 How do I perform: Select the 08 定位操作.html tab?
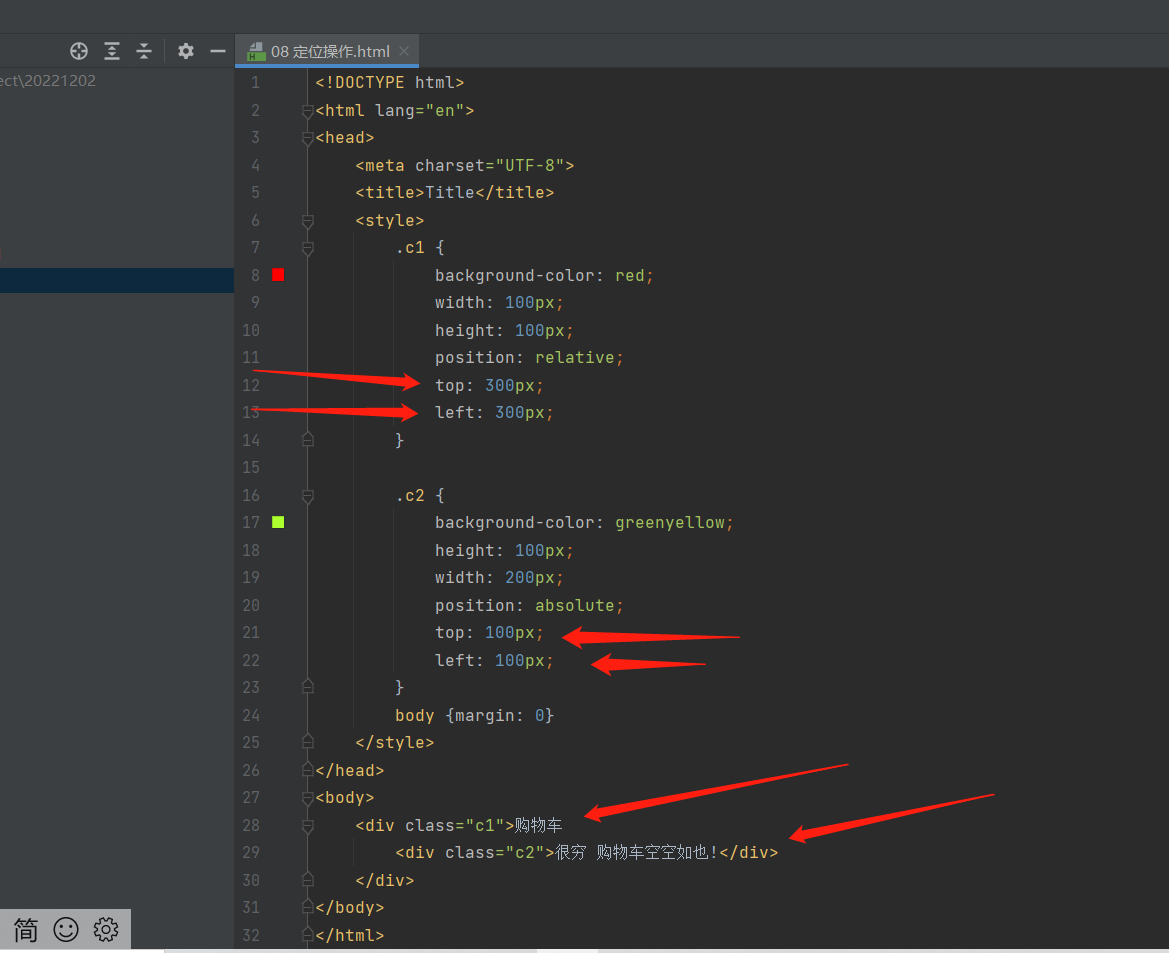pos(327,51)
